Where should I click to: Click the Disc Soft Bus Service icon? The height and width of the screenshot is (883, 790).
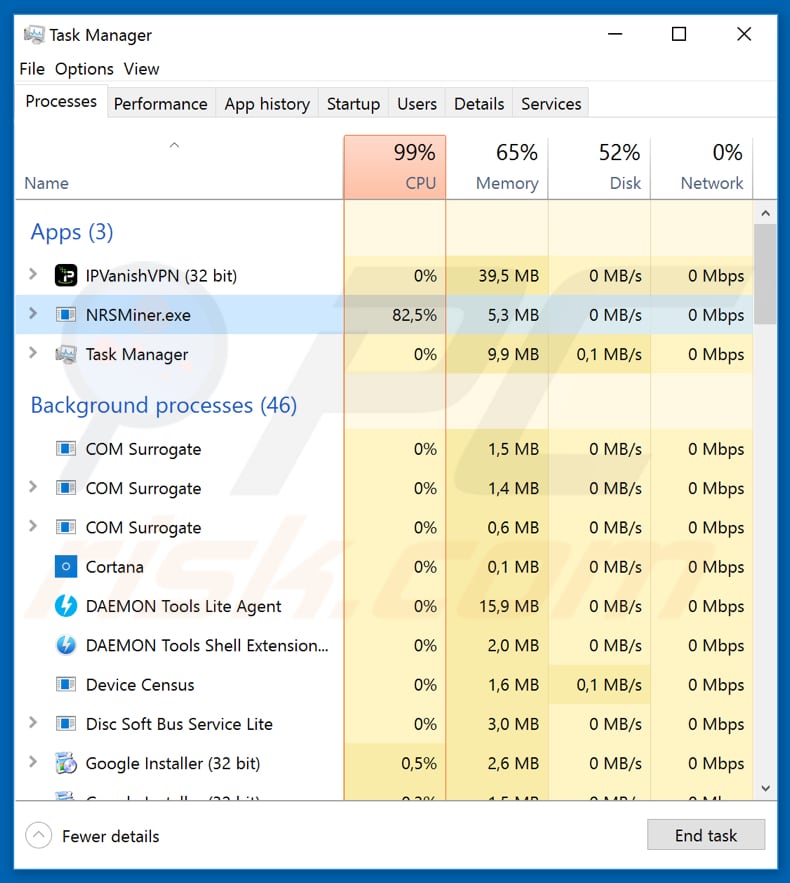(x=66, y=724)
